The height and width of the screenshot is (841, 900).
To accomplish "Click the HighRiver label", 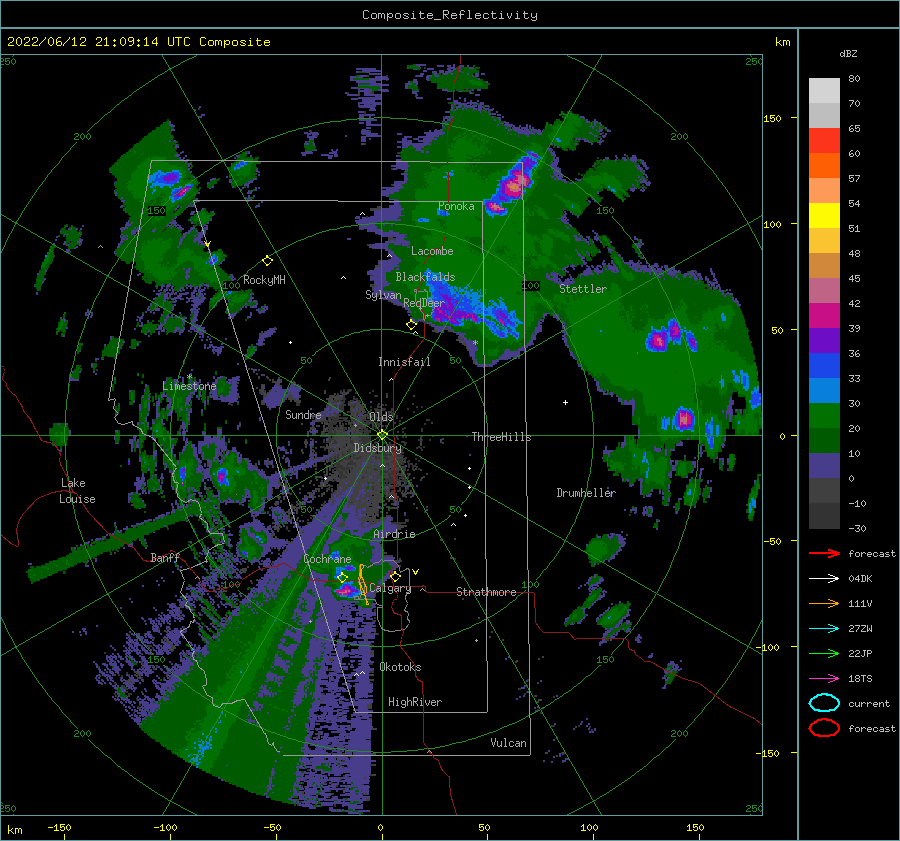I will coord(415,702).
